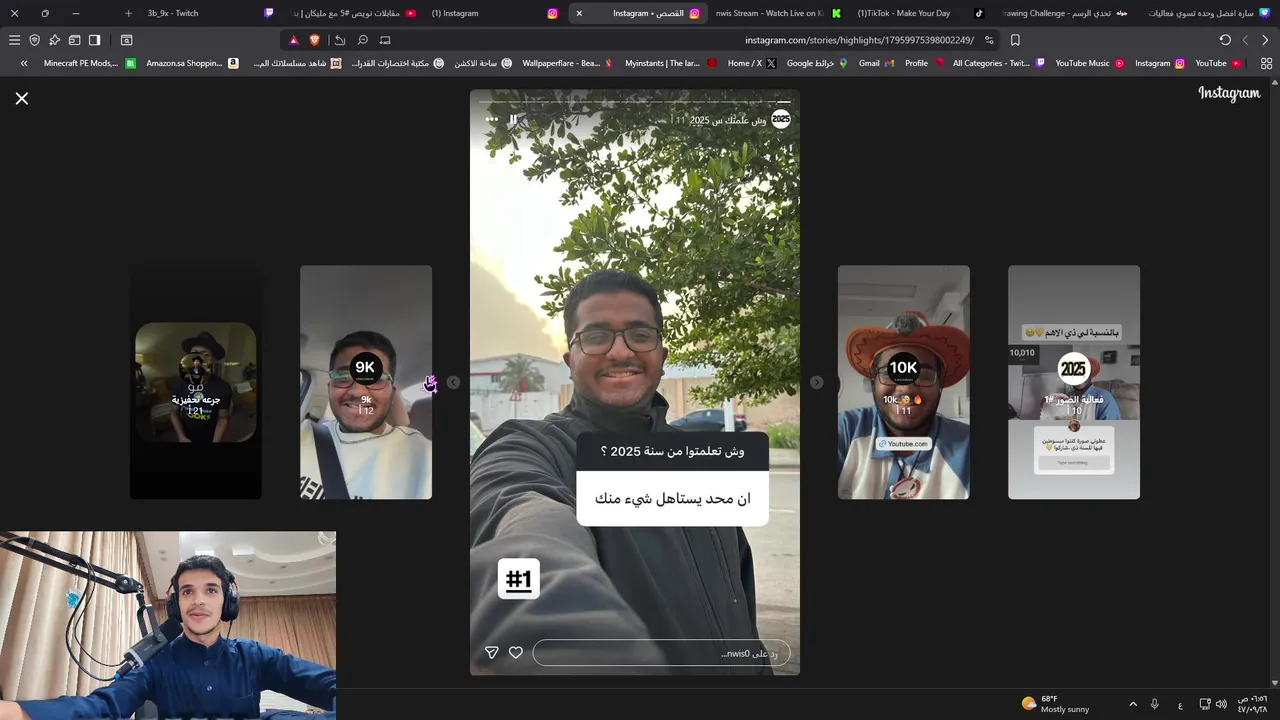Open the Myinstants bookmark
Screen dimensions: 1280x720
click(671, 63)
